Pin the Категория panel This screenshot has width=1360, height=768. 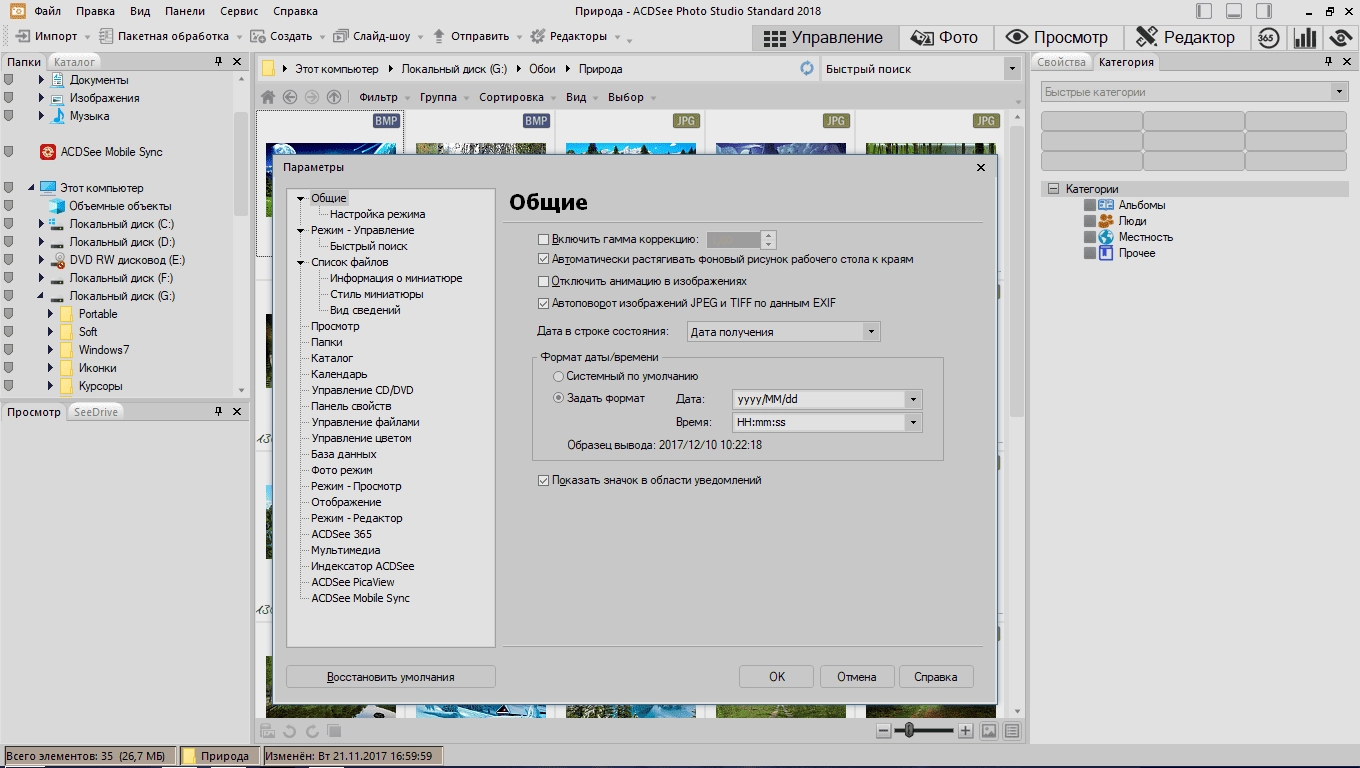pyautogui.click(x=1330, y=62)
